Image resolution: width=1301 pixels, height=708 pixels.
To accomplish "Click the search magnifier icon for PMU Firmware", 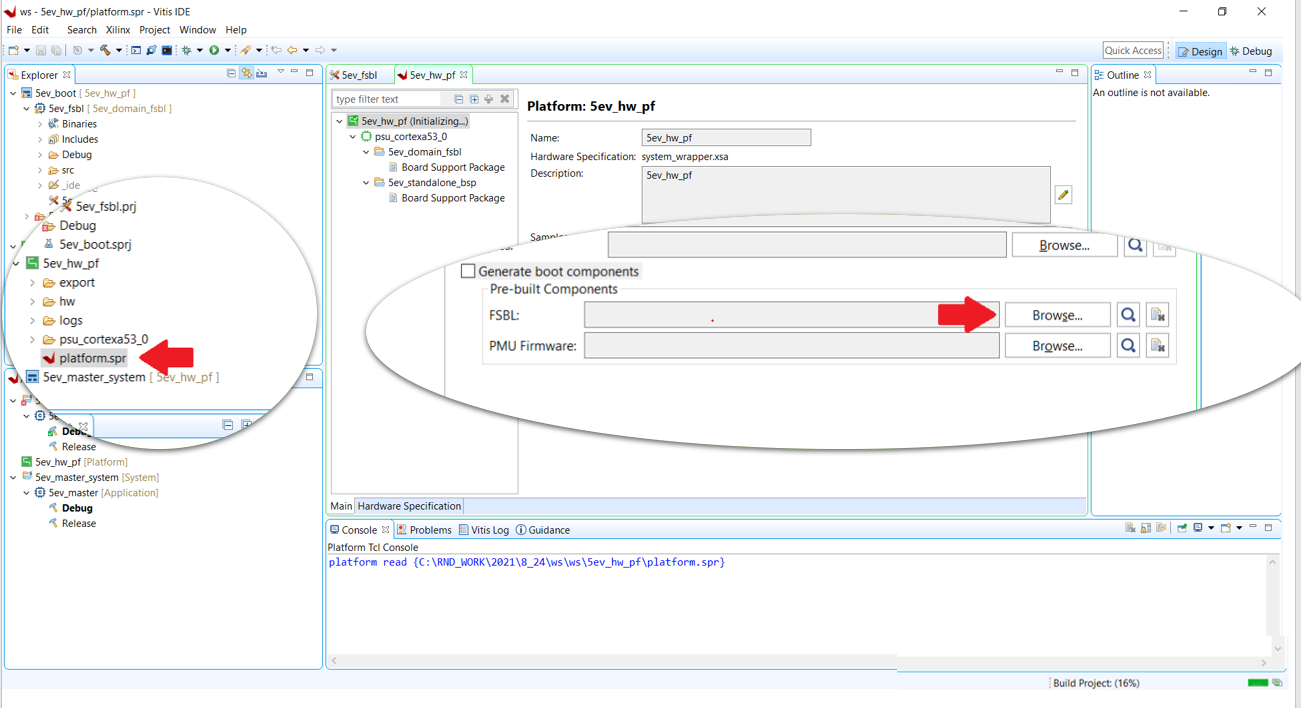I will coord(1128,346).
